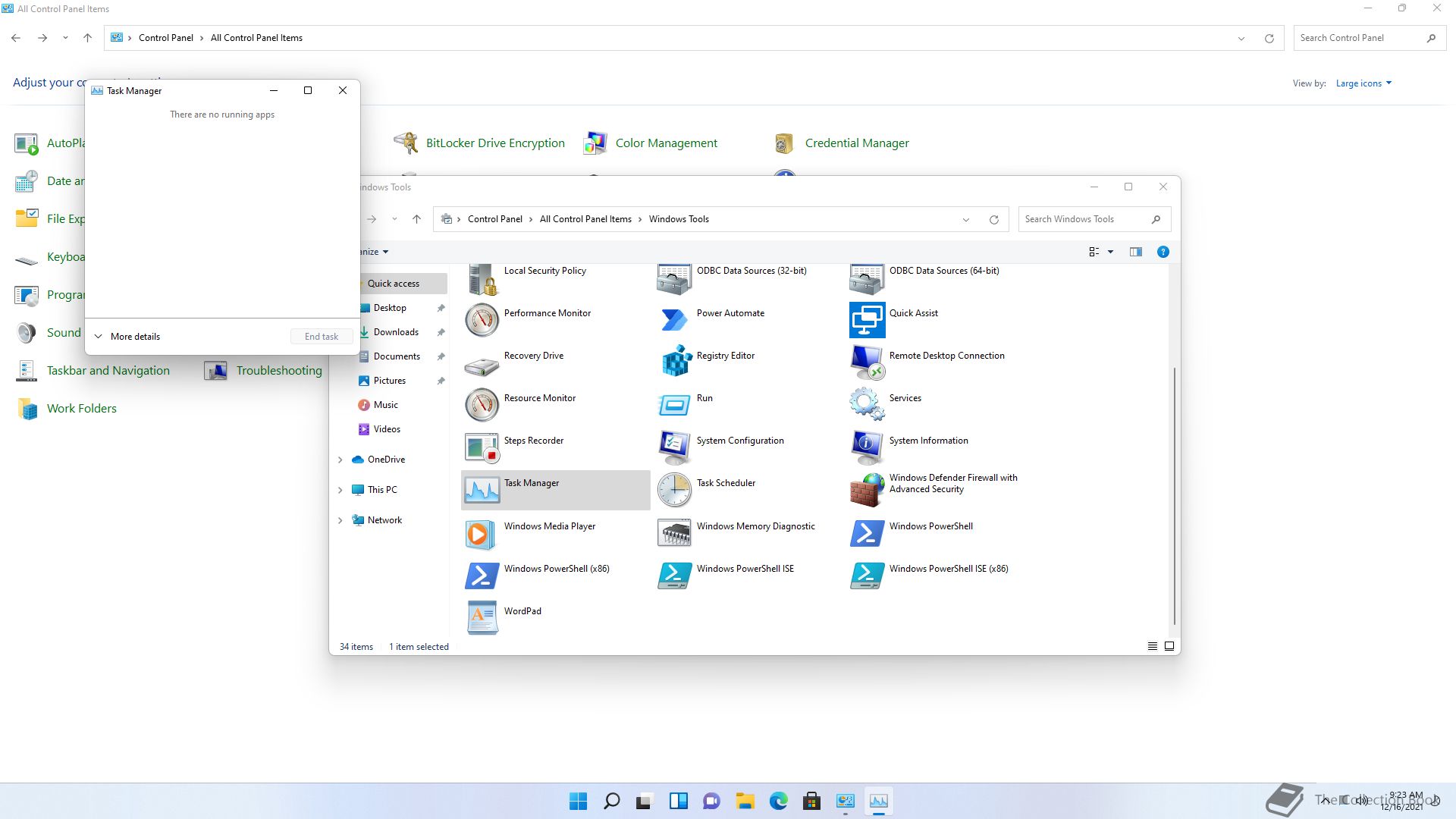Expand More details in Task Manager
Screen dimensions: 1456x819
pos(127,337)
